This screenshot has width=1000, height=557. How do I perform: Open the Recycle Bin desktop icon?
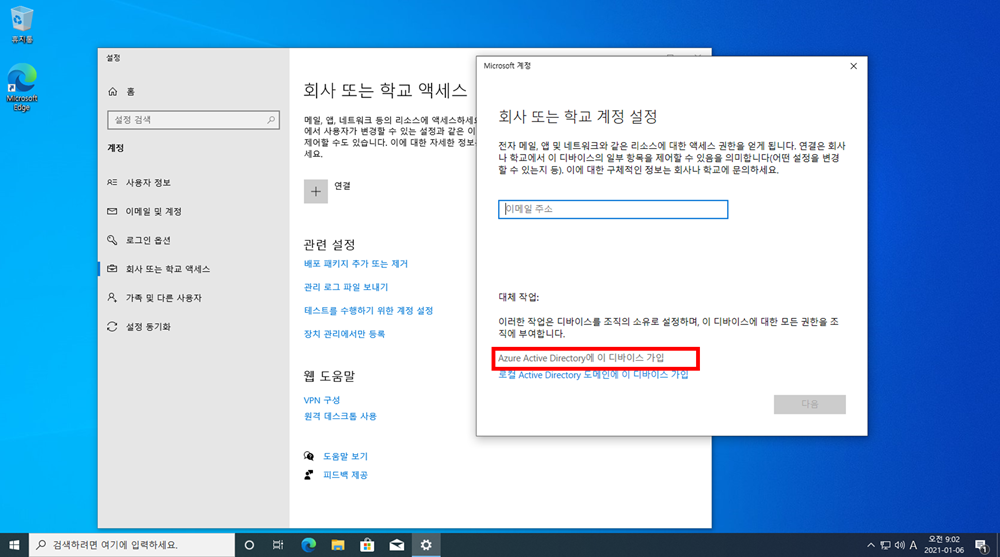(22, 24)
